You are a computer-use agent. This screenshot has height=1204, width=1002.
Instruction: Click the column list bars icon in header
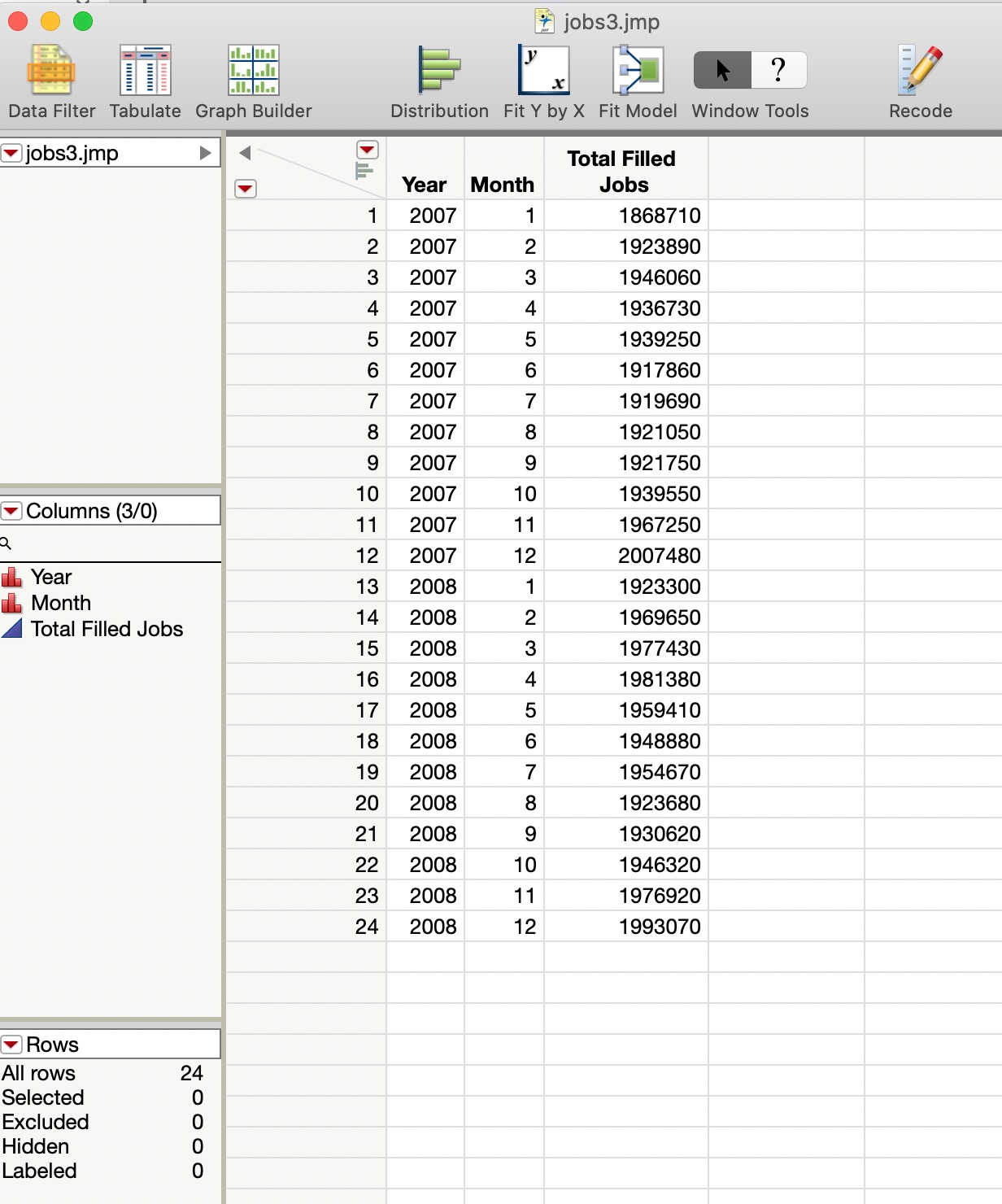click(364, 171)
